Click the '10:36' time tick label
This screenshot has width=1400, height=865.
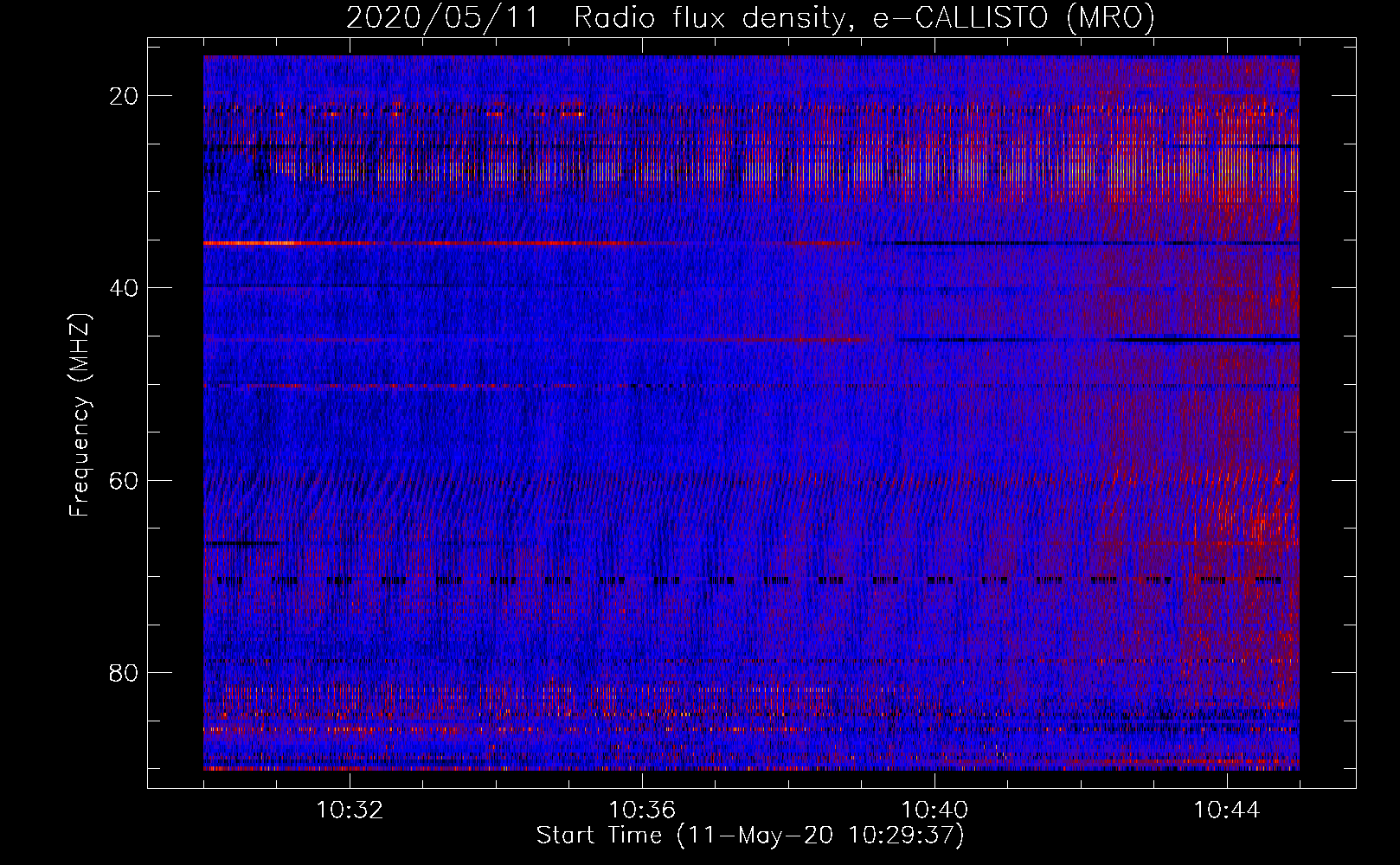(x=642, y=811)
